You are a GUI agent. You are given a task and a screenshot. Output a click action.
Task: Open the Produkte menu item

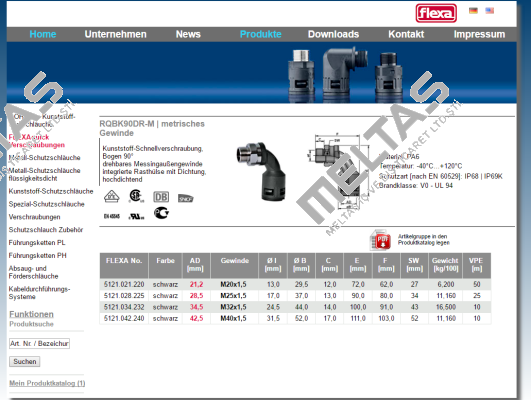tap(260, 34)
